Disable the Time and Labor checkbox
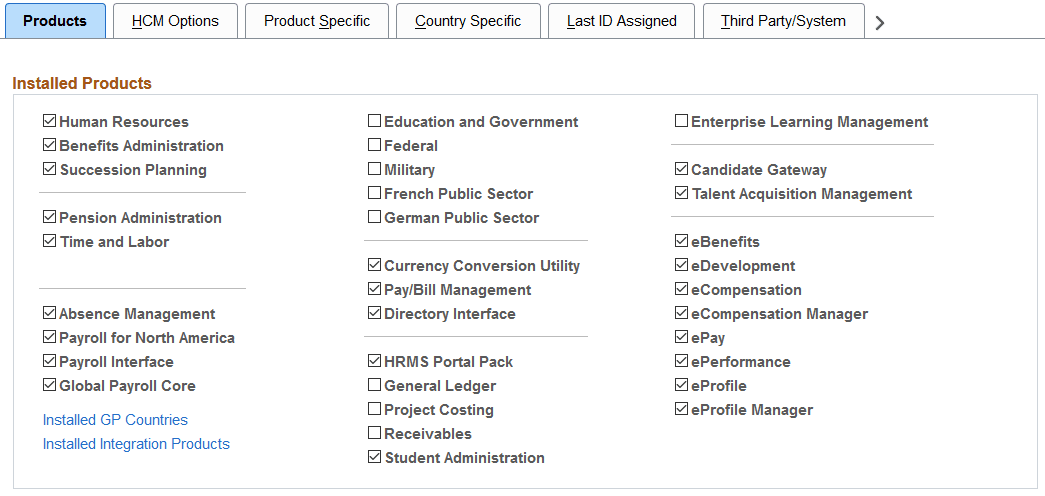 pos(49,241)
